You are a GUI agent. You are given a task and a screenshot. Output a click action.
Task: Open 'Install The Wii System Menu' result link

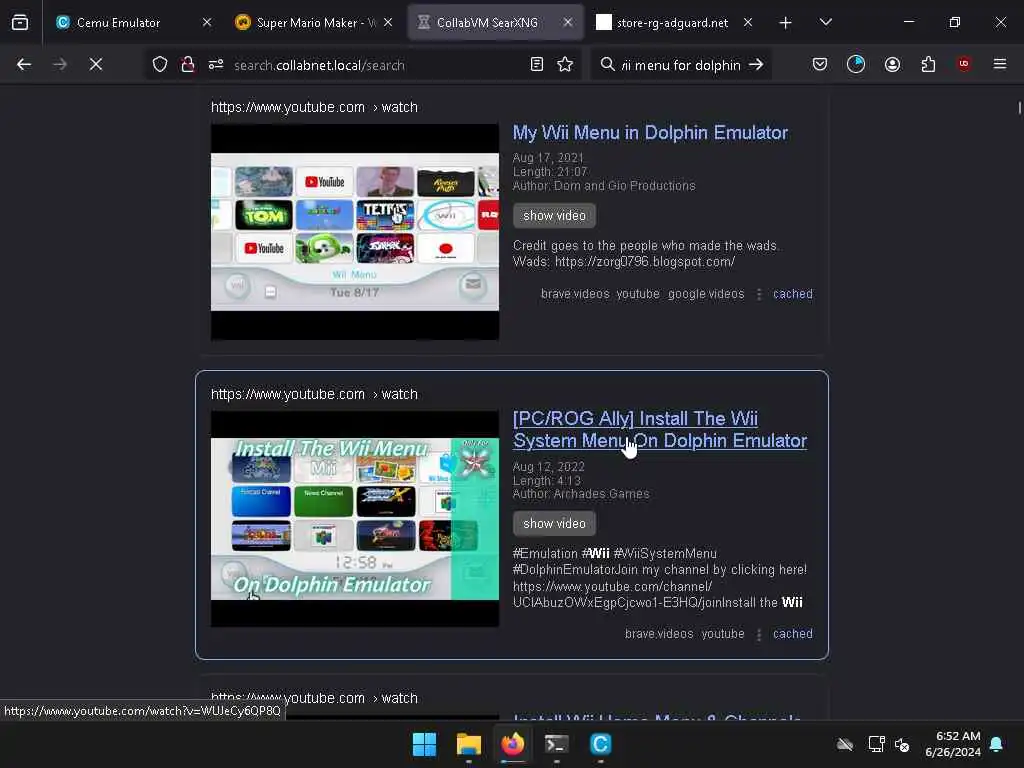[660, 430]
